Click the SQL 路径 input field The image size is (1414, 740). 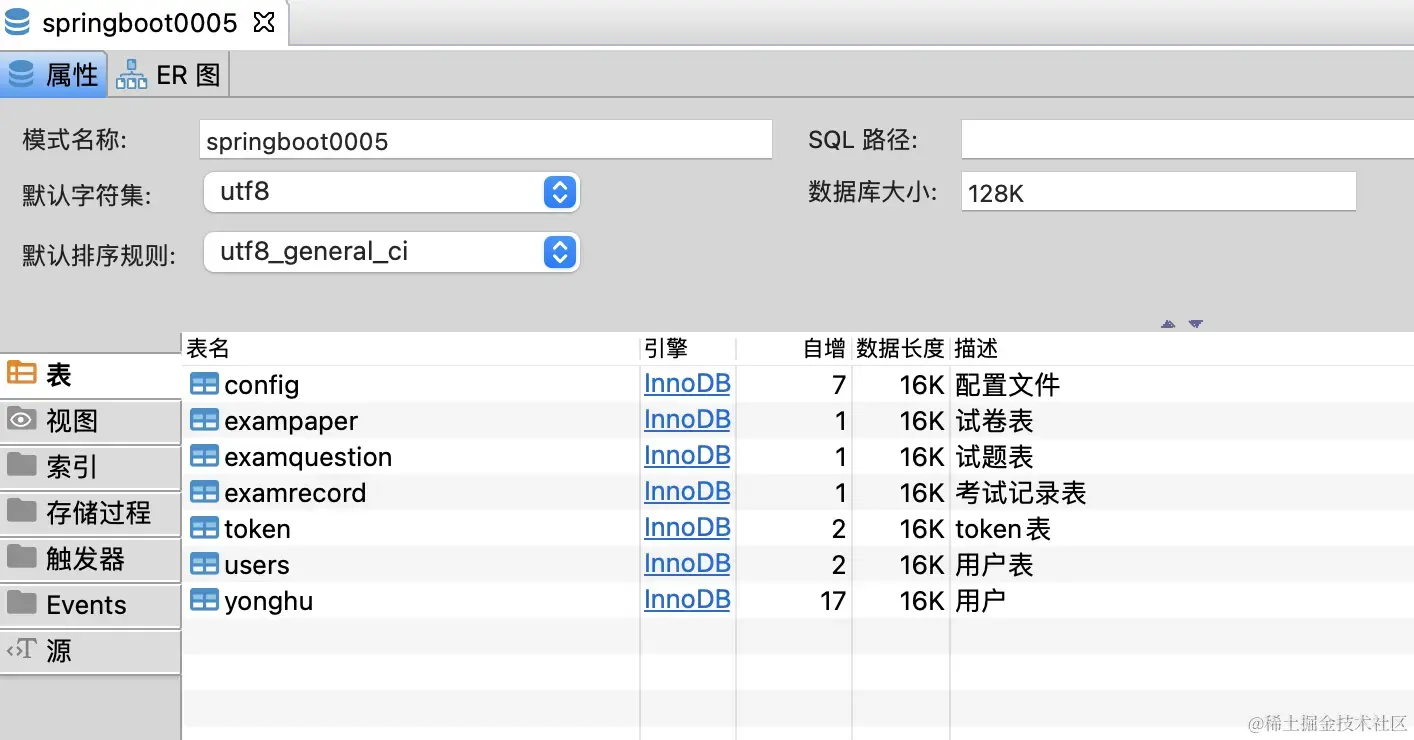(x=1180, y=139)
